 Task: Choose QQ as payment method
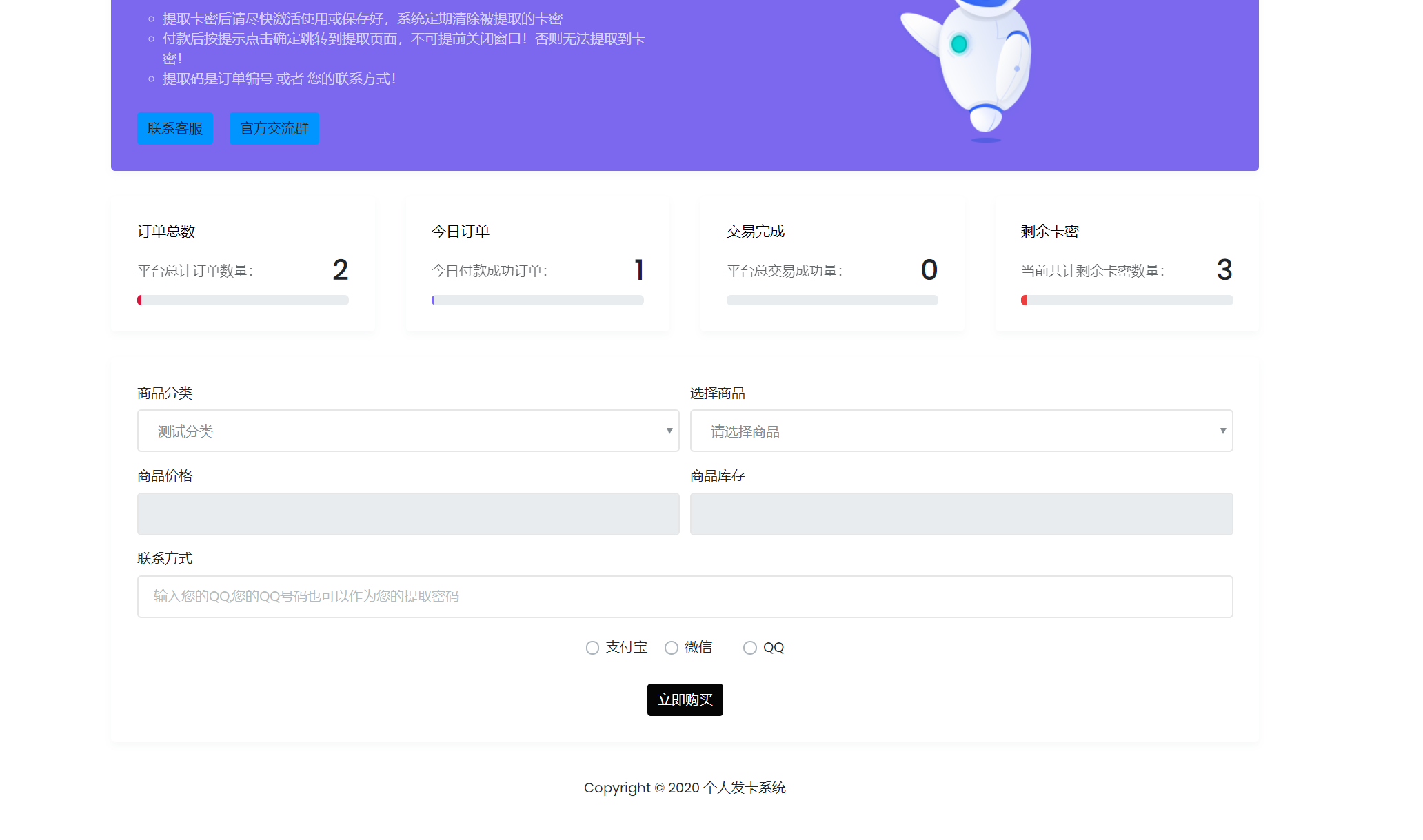point(749,648)
